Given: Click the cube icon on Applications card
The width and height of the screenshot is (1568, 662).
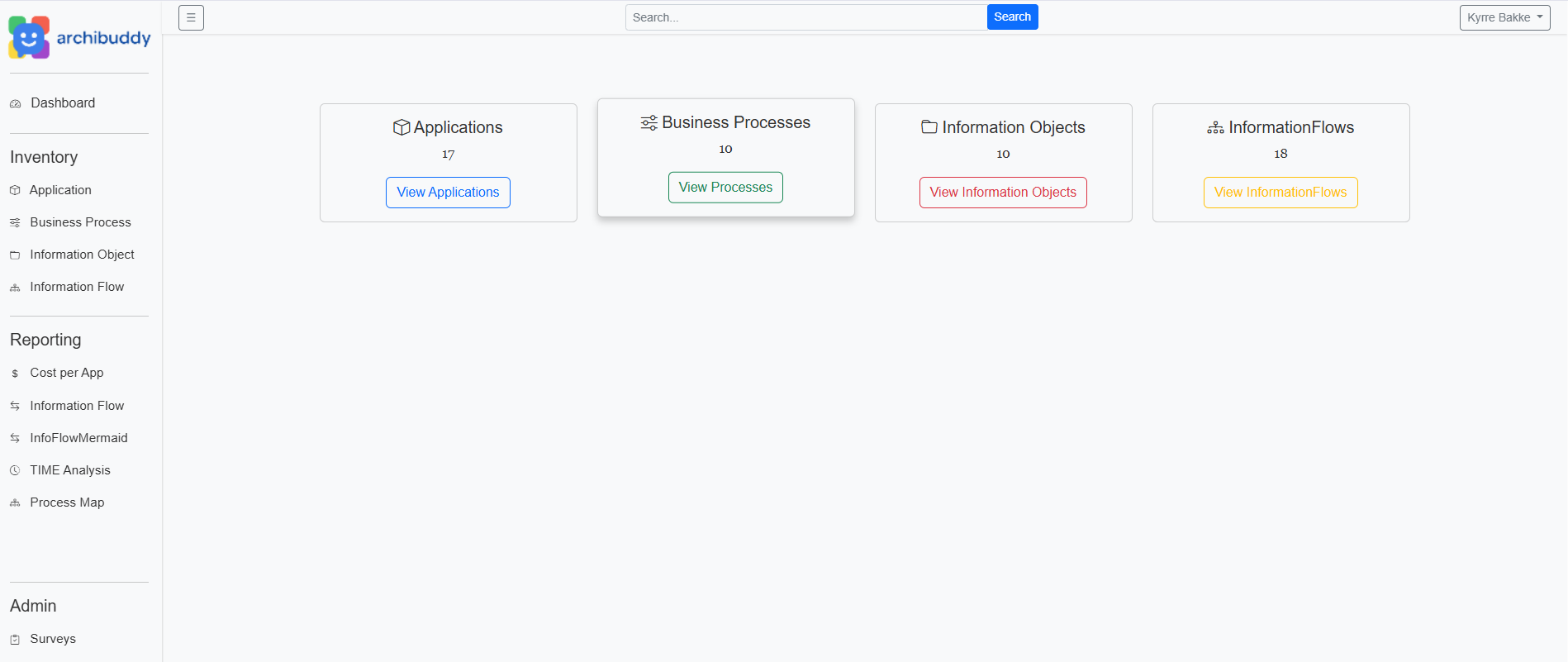Looking at the screenshot, I should coord(402,127).
